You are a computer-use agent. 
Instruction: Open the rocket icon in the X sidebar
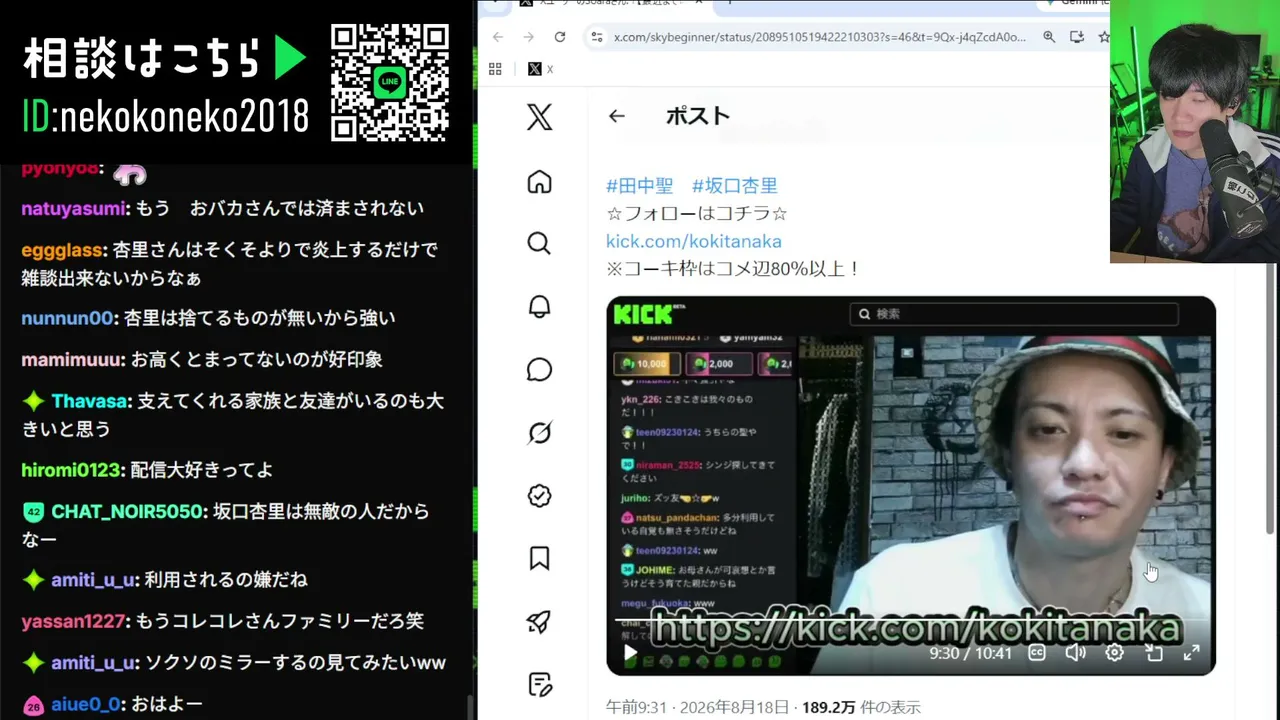539,622
